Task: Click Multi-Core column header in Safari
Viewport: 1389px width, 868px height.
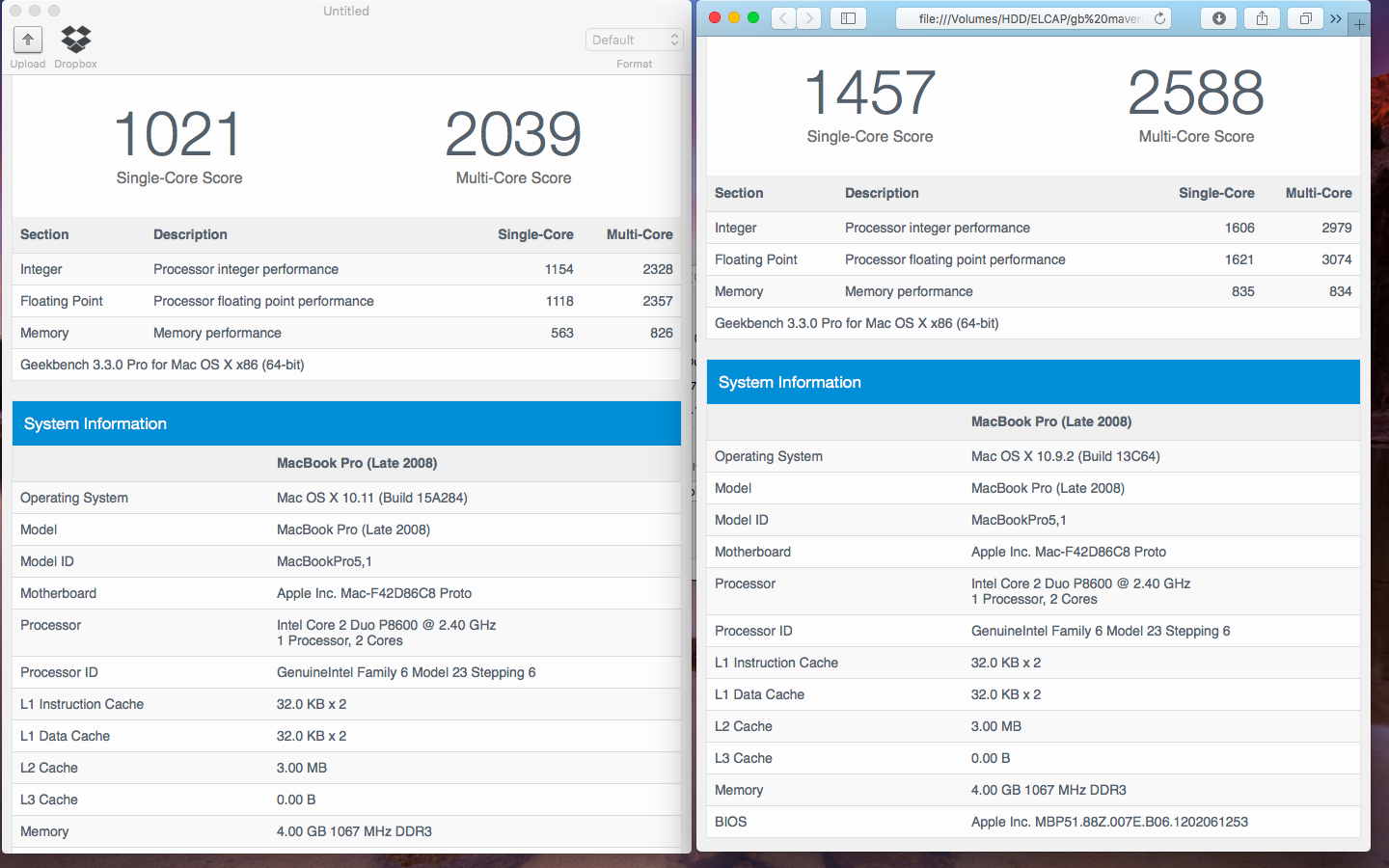Action: coord(1319,193)
